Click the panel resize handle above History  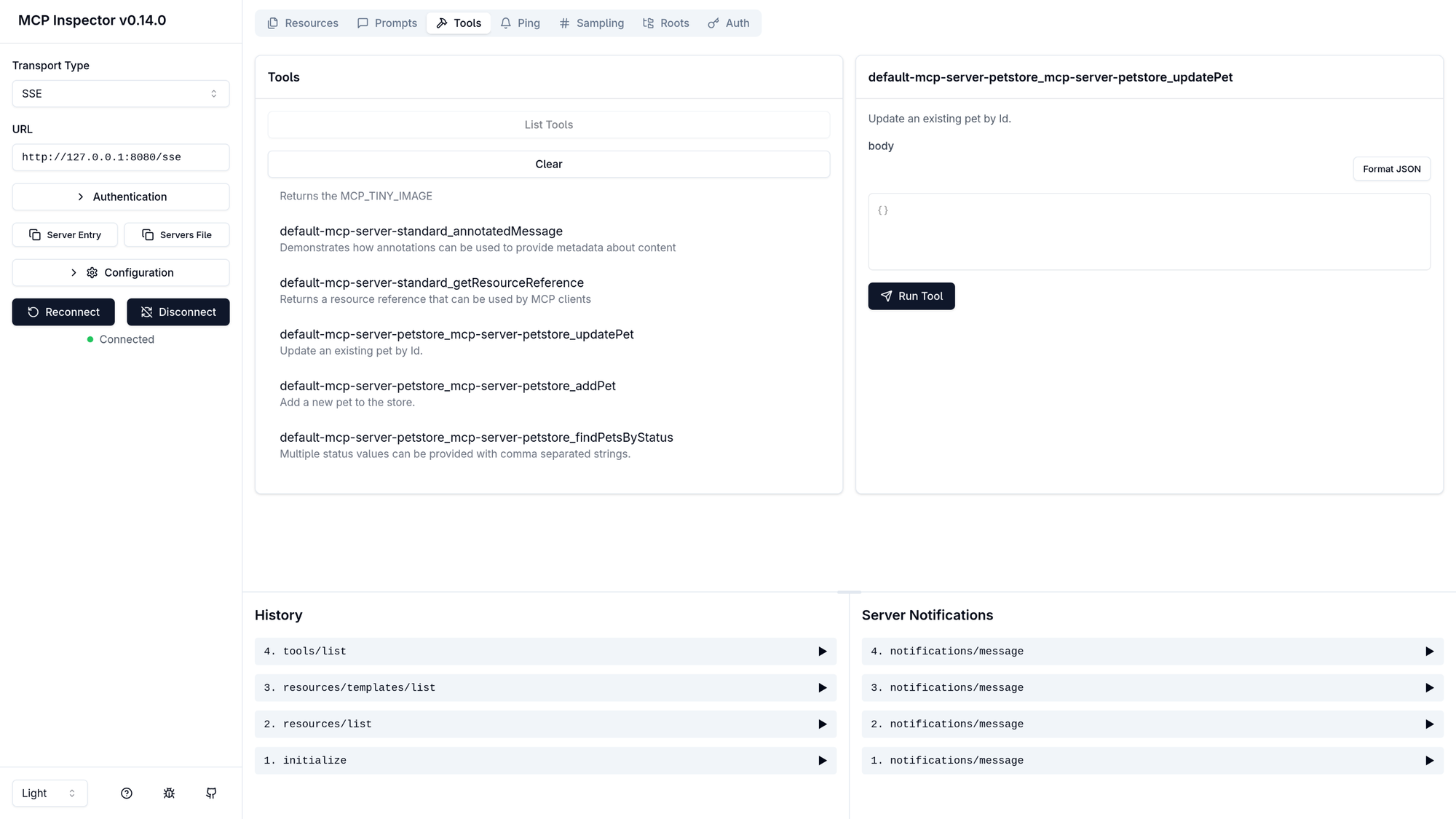pyautogui.click(x=849, y=592)
